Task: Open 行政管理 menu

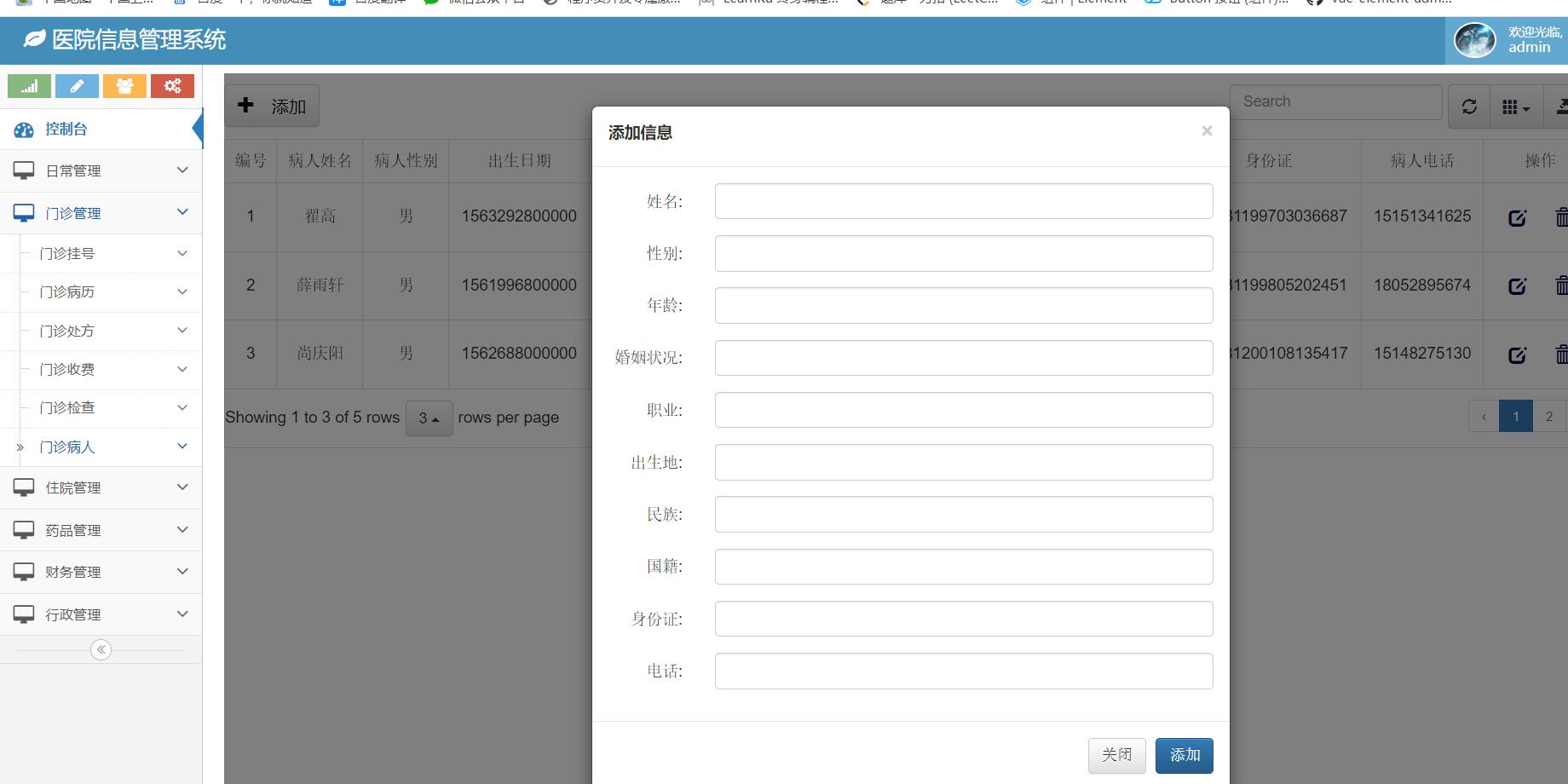Action: [101, 614]
